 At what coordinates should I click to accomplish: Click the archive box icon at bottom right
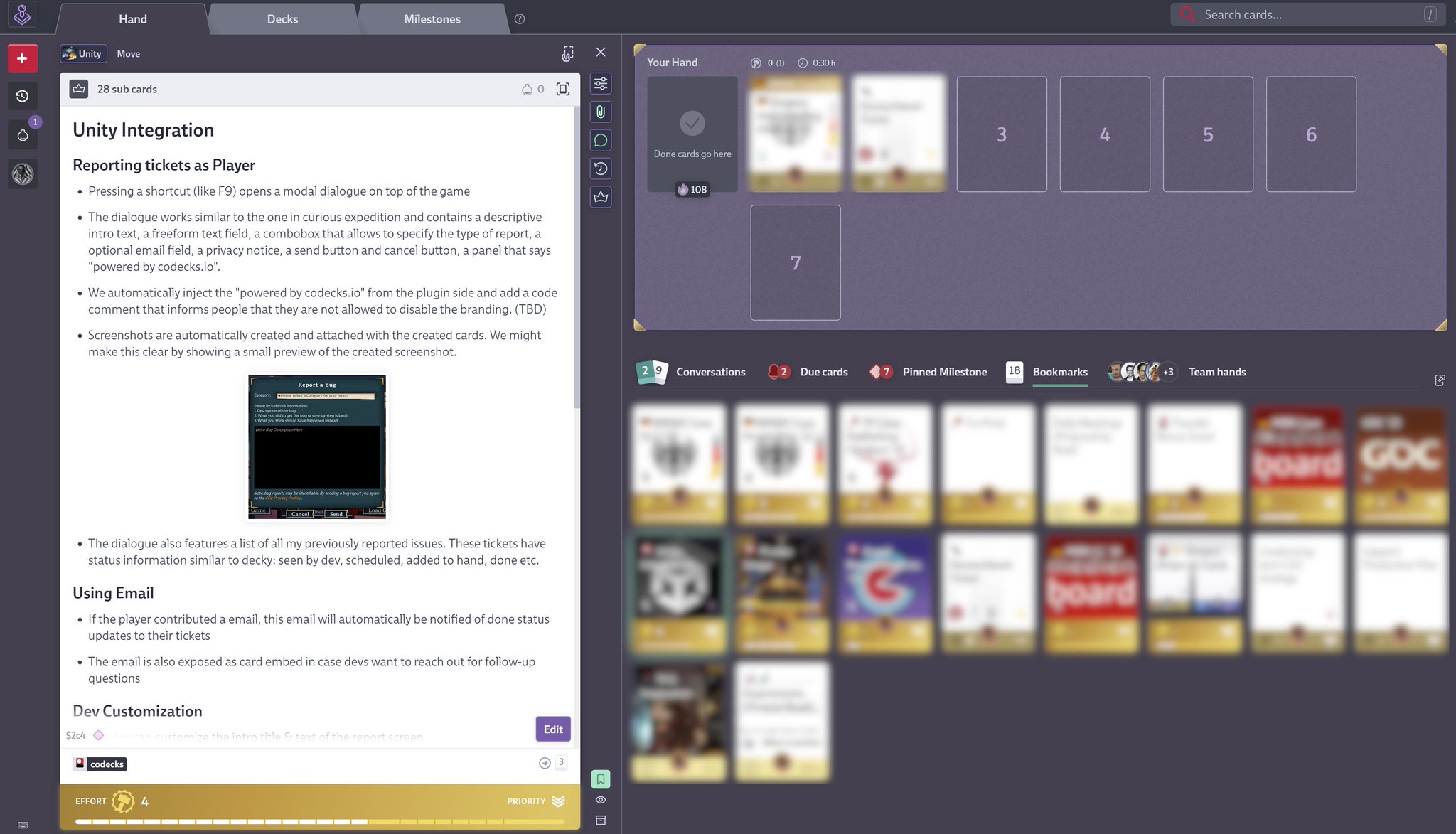[601, 820]
